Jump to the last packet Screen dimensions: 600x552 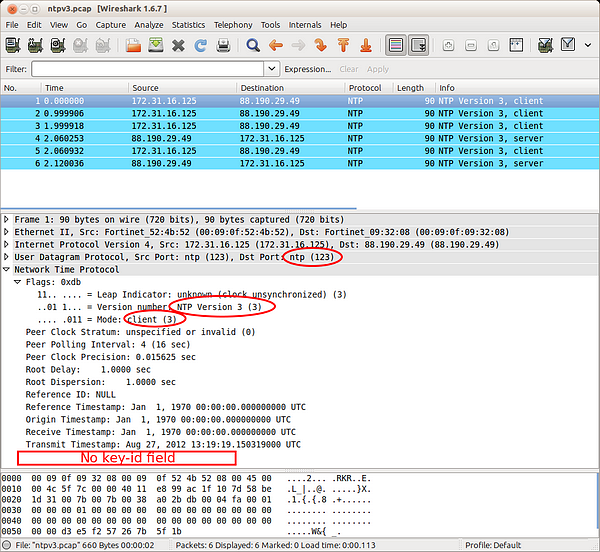coord(366,45)
